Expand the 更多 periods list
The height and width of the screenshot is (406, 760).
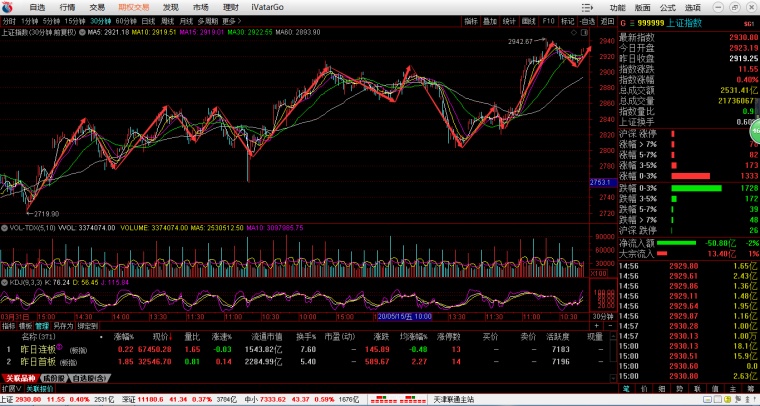pyautogui.click(x=231, y=21)
